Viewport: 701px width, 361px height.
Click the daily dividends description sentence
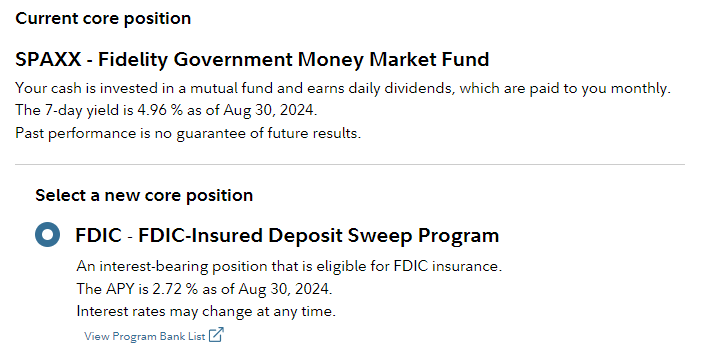(343, 89)
